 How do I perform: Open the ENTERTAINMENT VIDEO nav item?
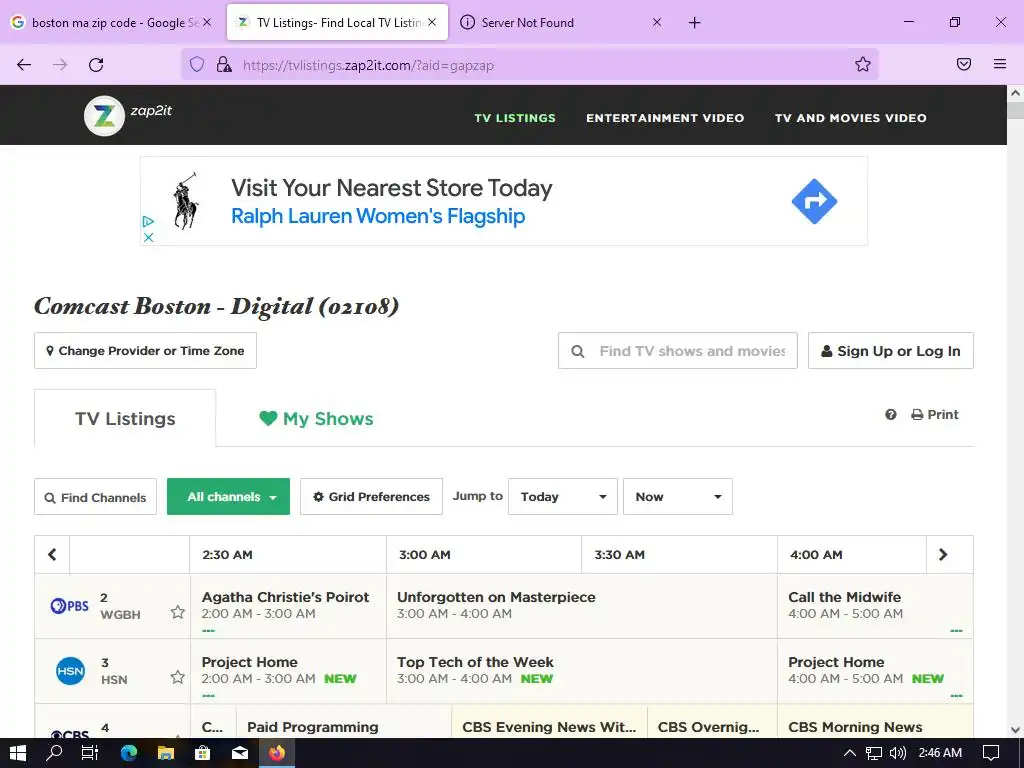tap(665, 118)
